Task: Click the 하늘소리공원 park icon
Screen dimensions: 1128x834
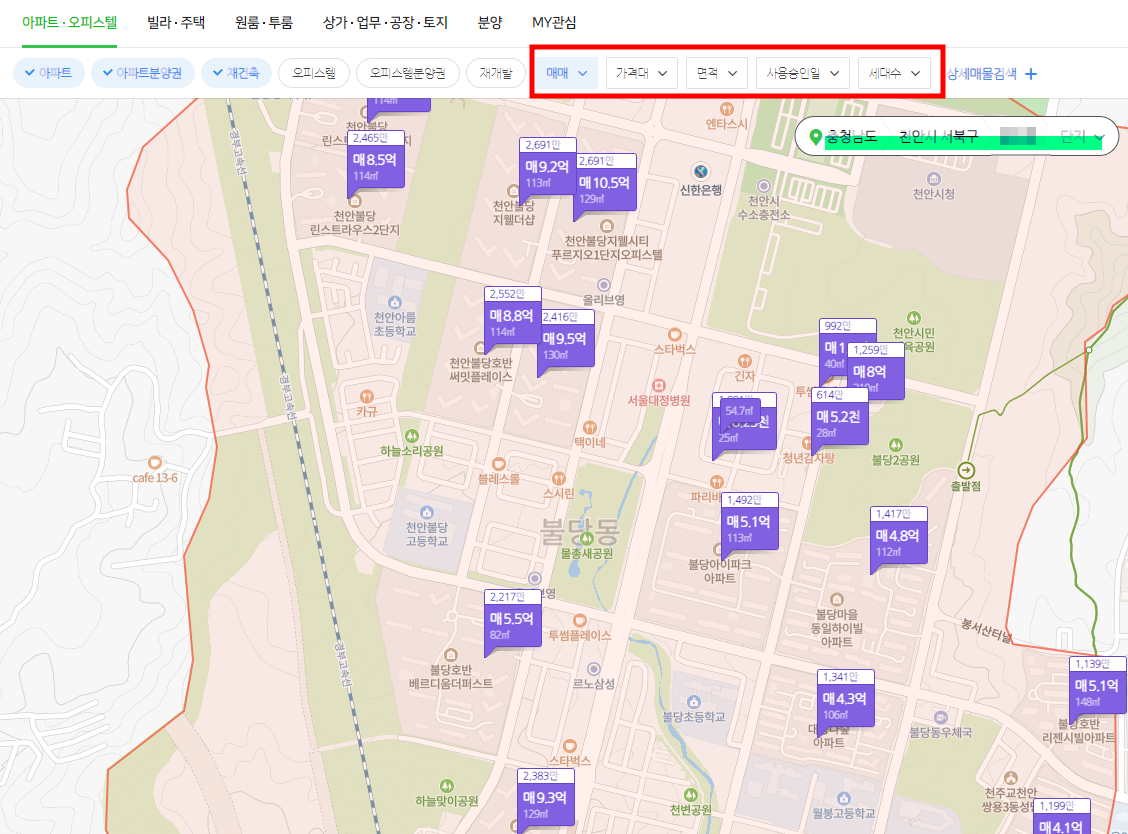Action: tap(411, 435)
